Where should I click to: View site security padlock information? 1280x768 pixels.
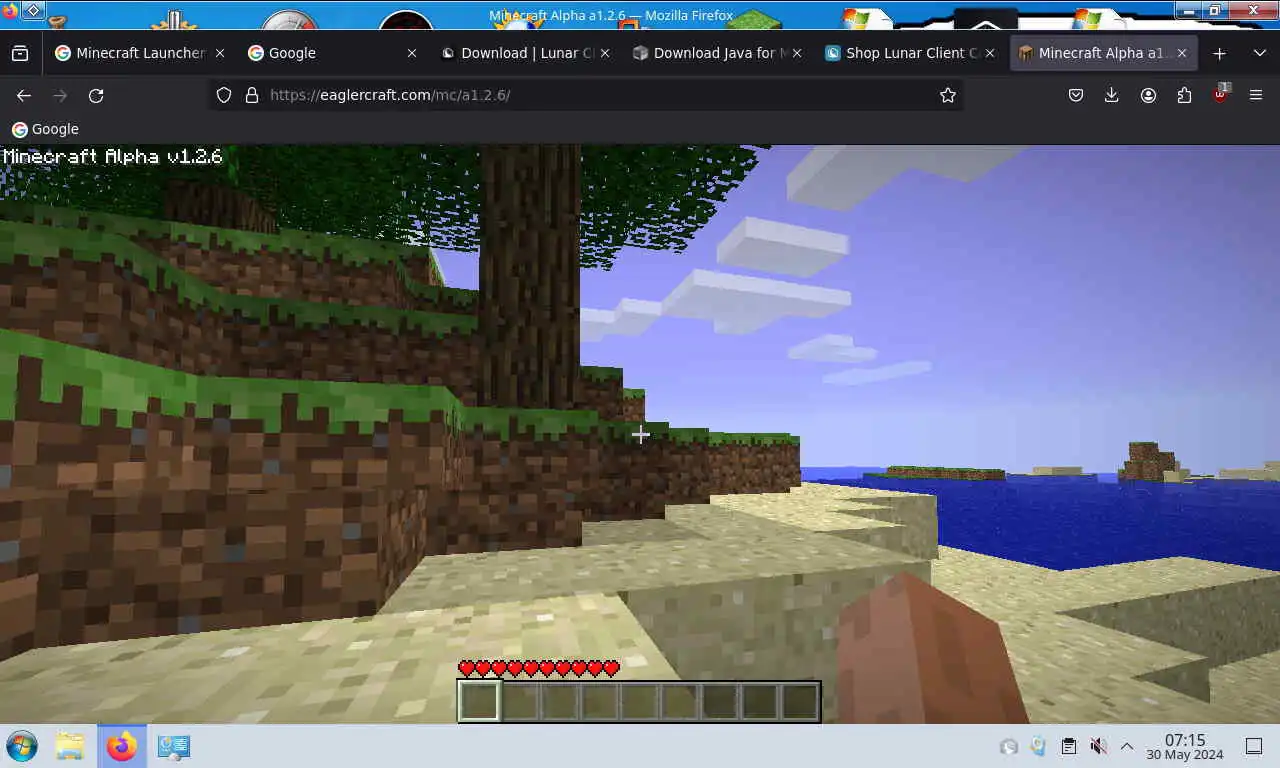click(x=252, y=95)
